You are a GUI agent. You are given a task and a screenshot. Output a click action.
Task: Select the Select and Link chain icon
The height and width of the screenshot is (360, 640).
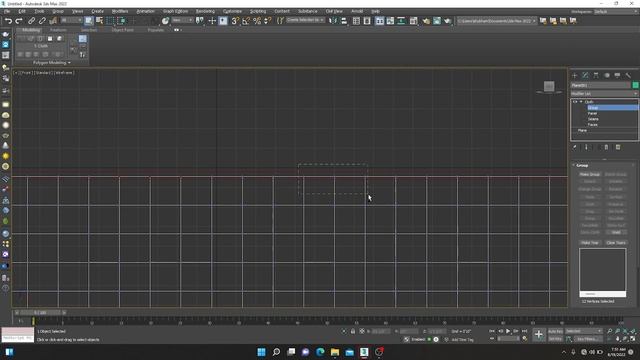point(31,21)
